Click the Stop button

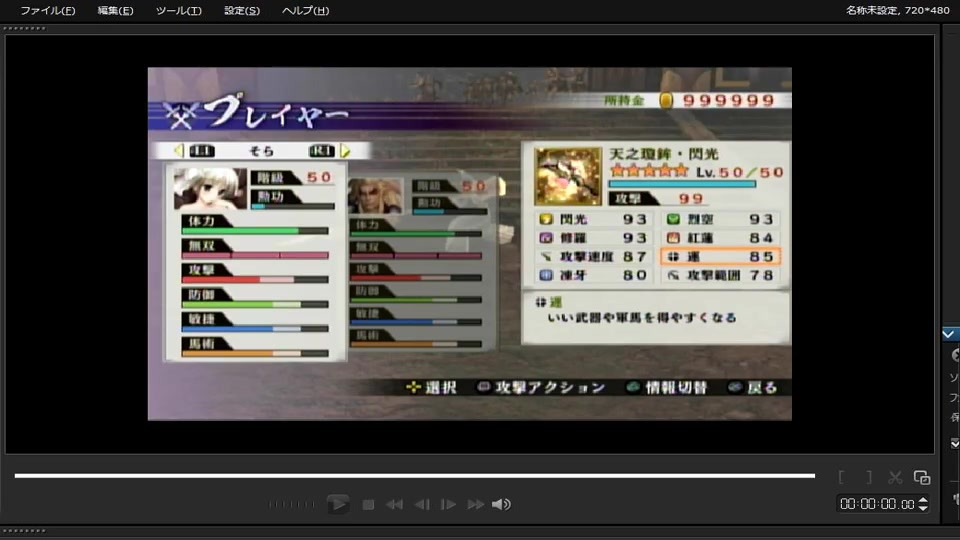pyautogui.click(x=368, y=504)
